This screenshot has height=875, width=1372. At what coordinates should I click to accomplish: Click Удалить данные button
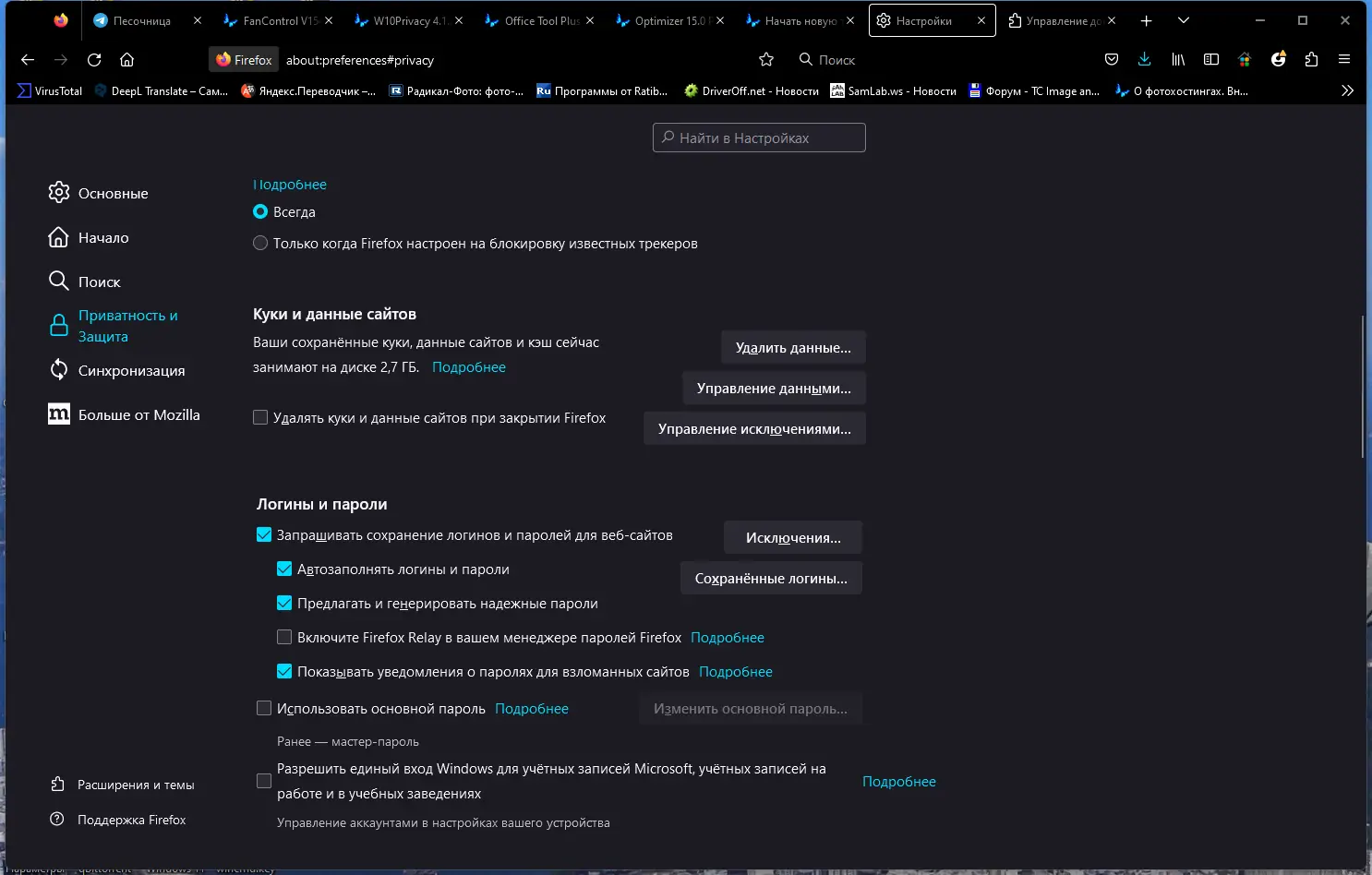pos(793,348)
